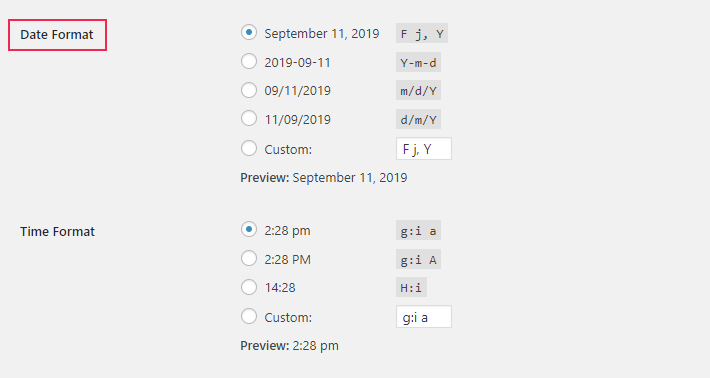Screen dimensions: 710x378
Task: Click the Time Format label
Action: coord(58,231)
